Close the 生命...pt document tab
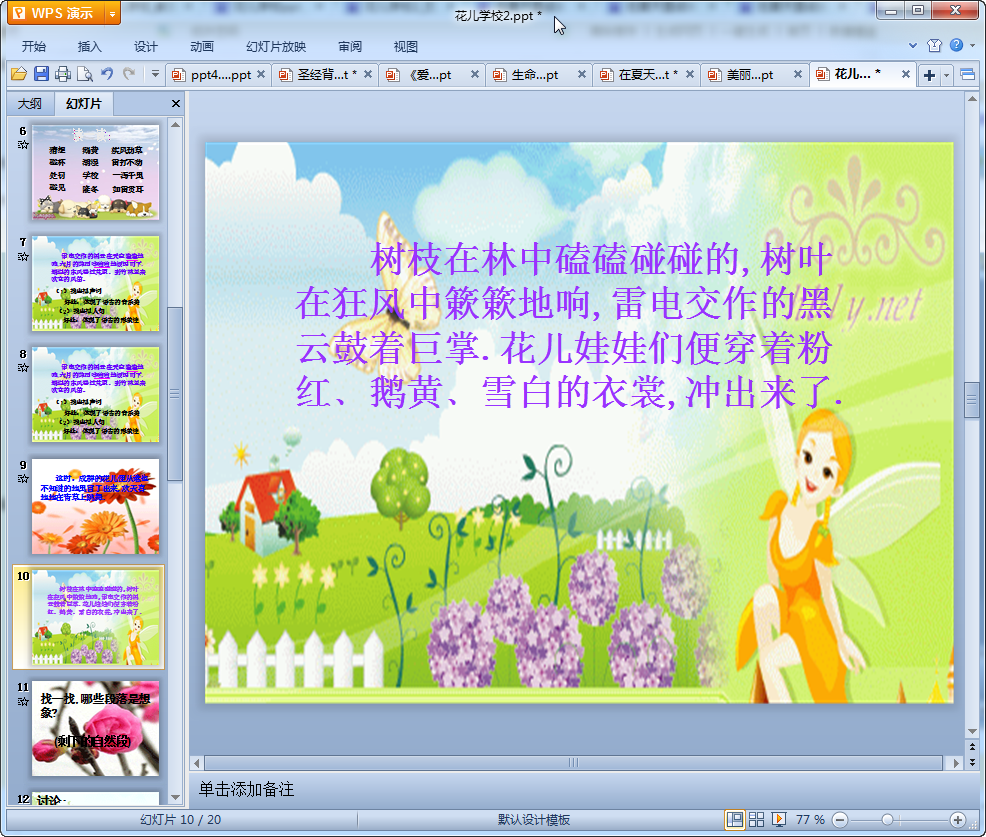This screenshot has height=837, width=986. click(582, 74)
